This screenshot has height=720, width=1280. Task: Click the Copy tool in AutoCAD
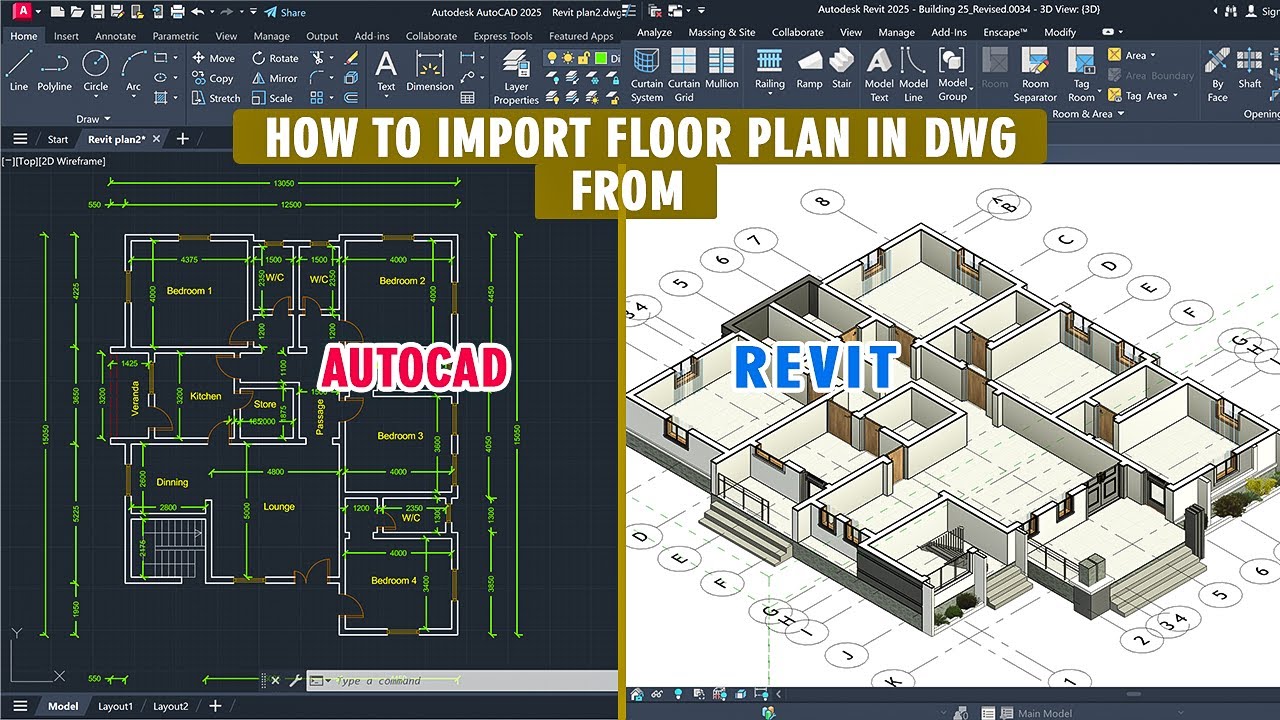point(212,78)
